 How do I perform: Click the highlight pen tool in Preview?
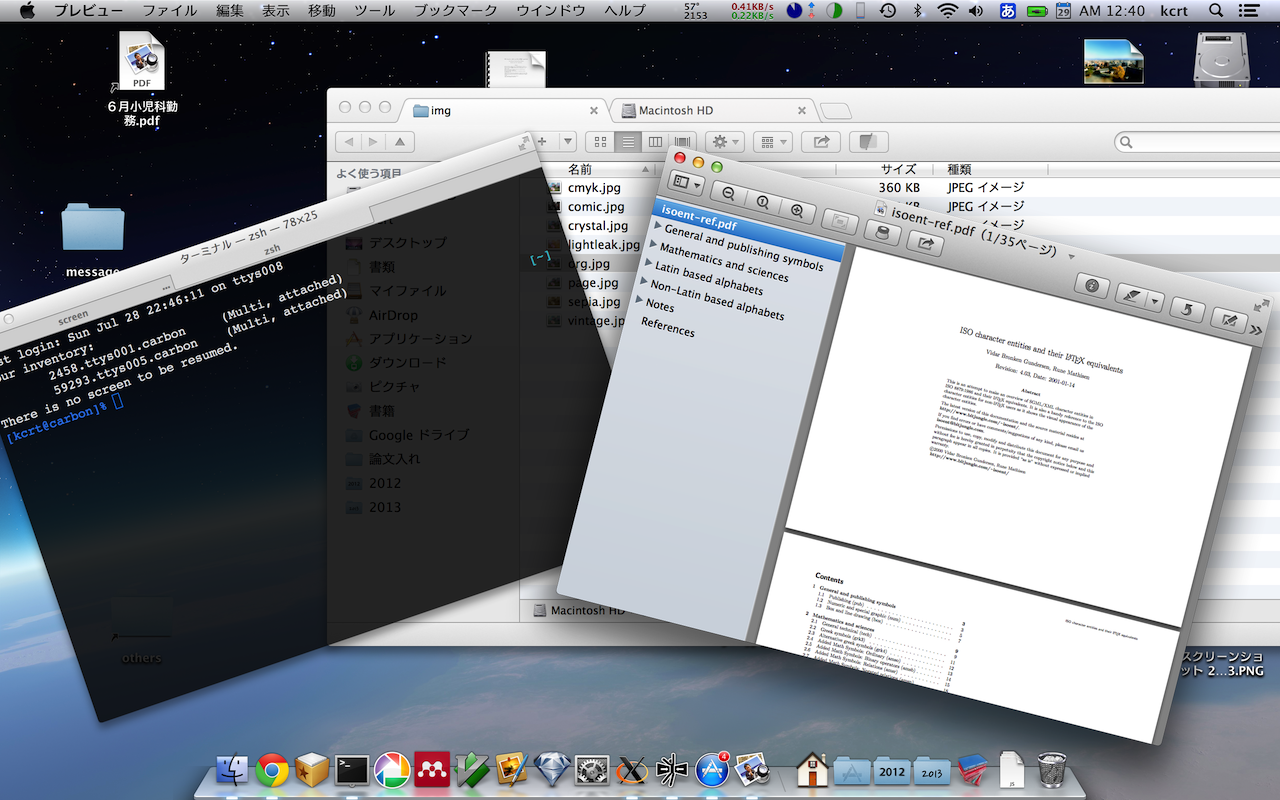pos(1130,295)
